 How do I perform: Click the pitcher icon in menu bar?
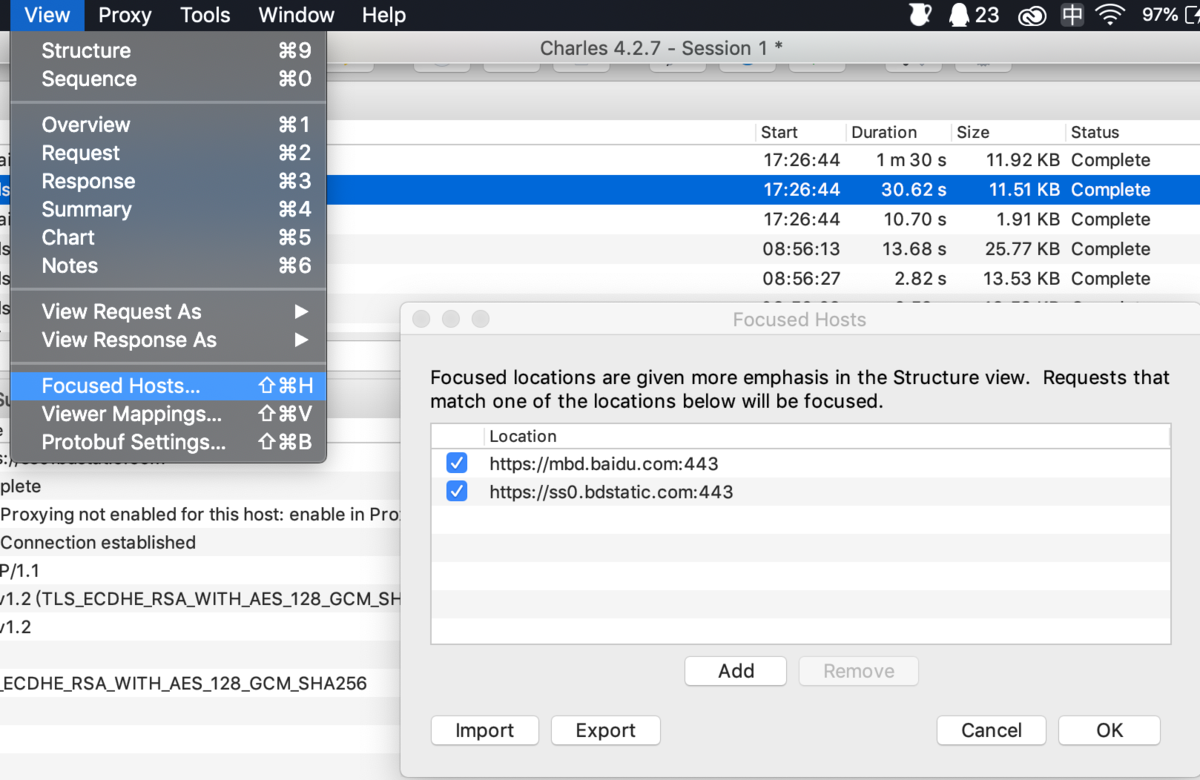pyautogui.click(x=918, y=15)
